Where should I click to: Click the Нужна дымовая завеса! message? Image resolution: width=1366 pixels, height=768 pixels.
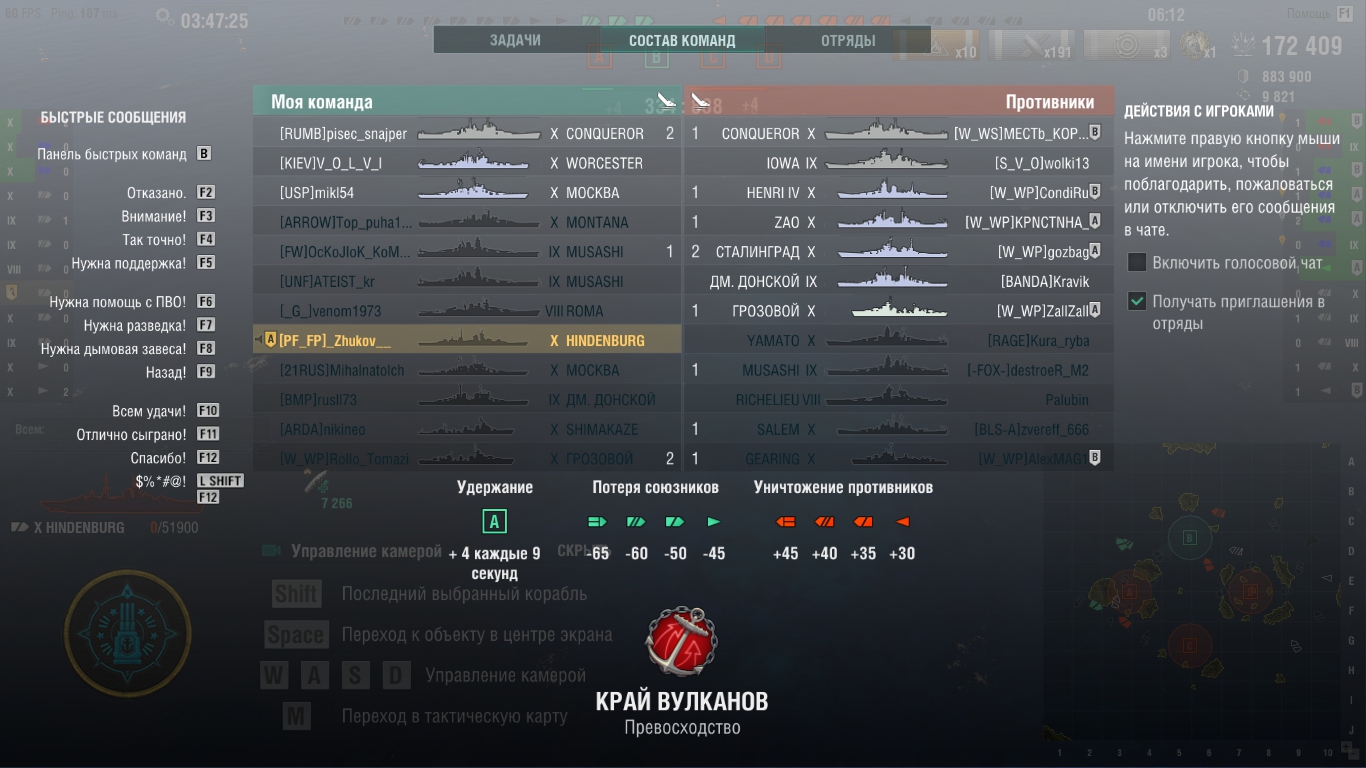114,349
